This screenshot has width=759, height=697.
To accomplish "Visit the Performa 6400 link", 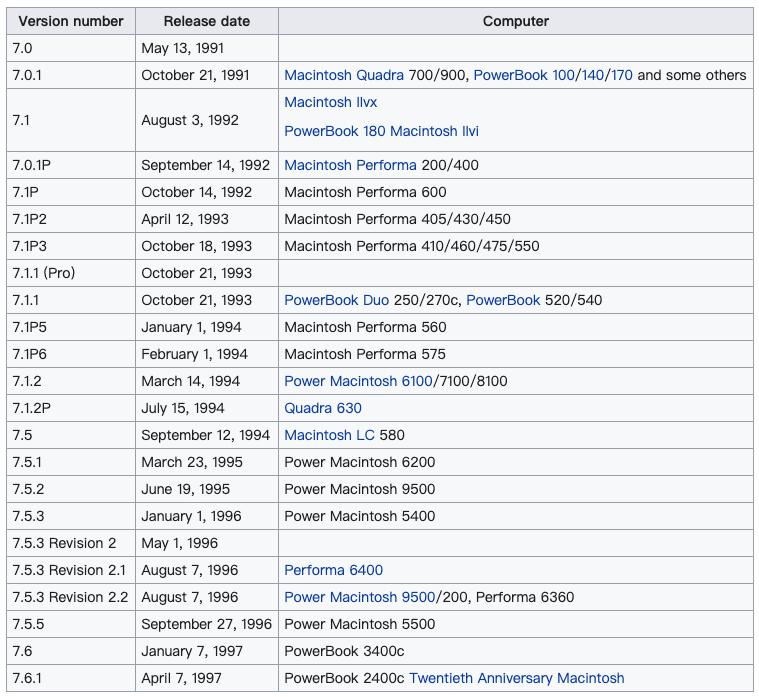I will click(x=334, y=570).
